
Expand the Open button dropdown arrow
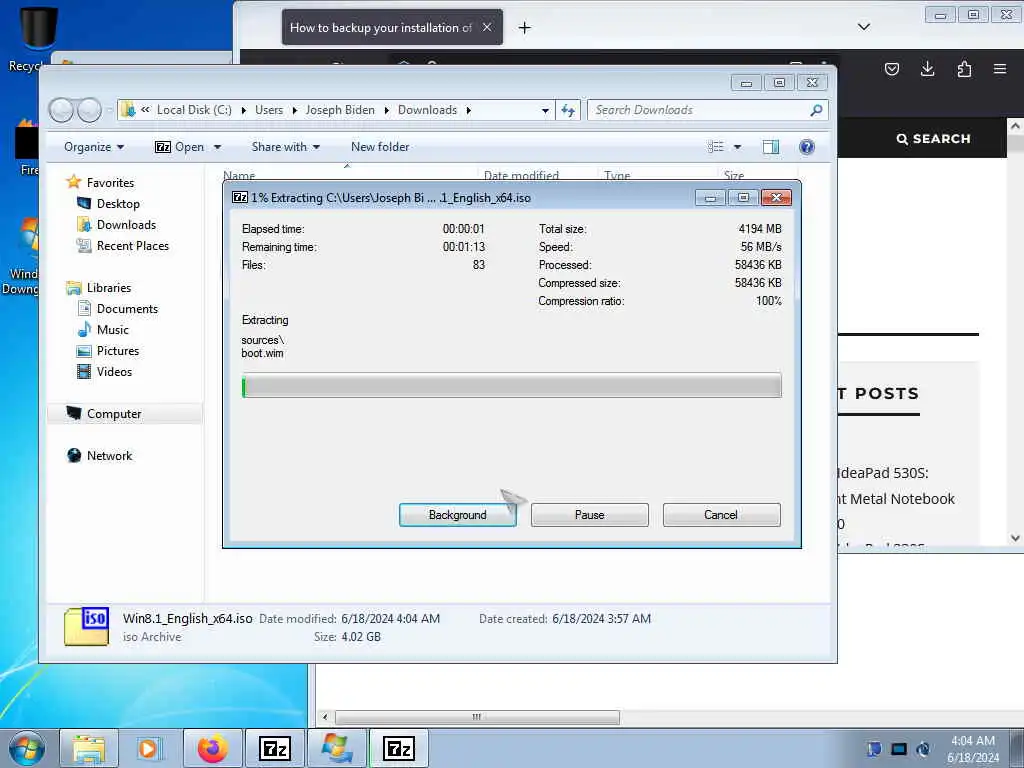(x=217, y=147)
